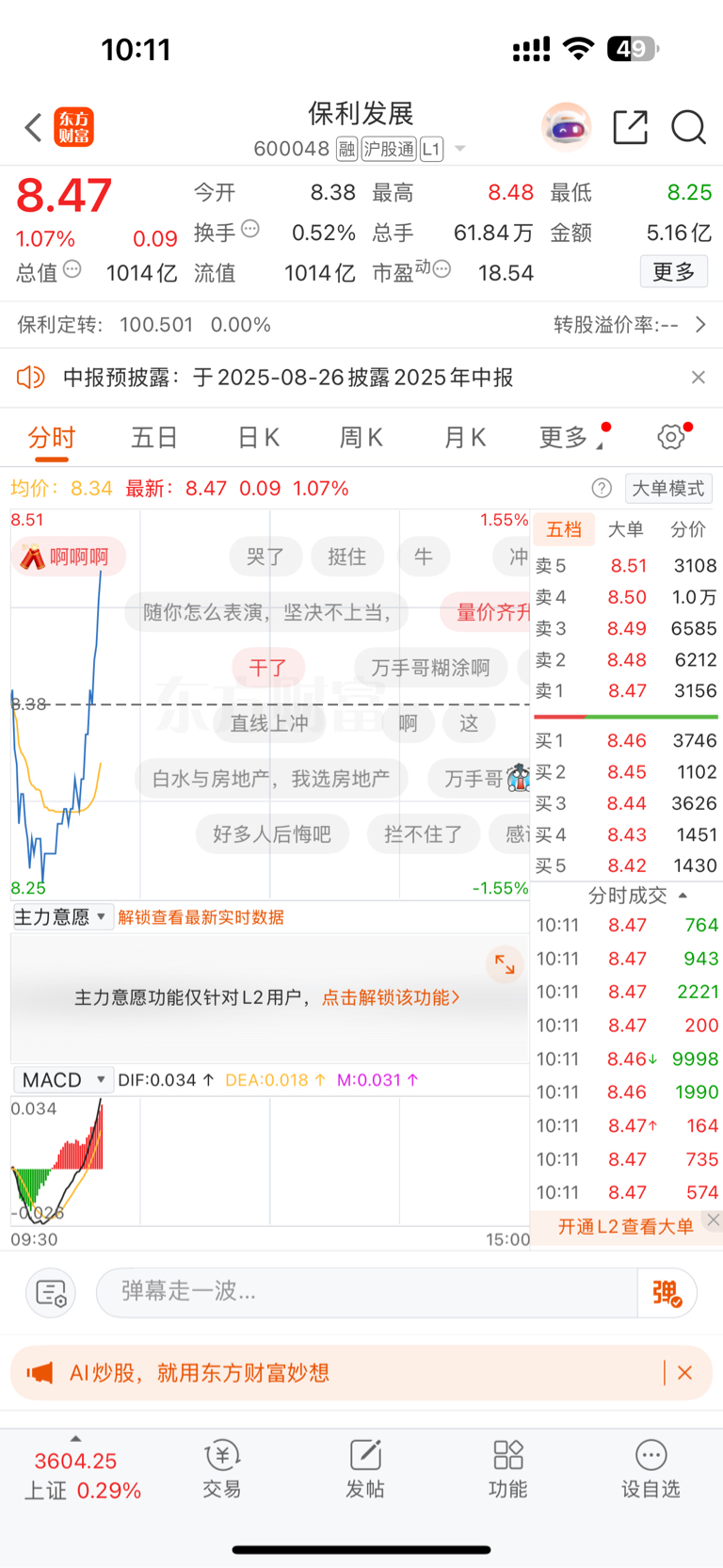Tap 点击解锁该功能 link
The image size is (723, 1568).
[391, 997]
